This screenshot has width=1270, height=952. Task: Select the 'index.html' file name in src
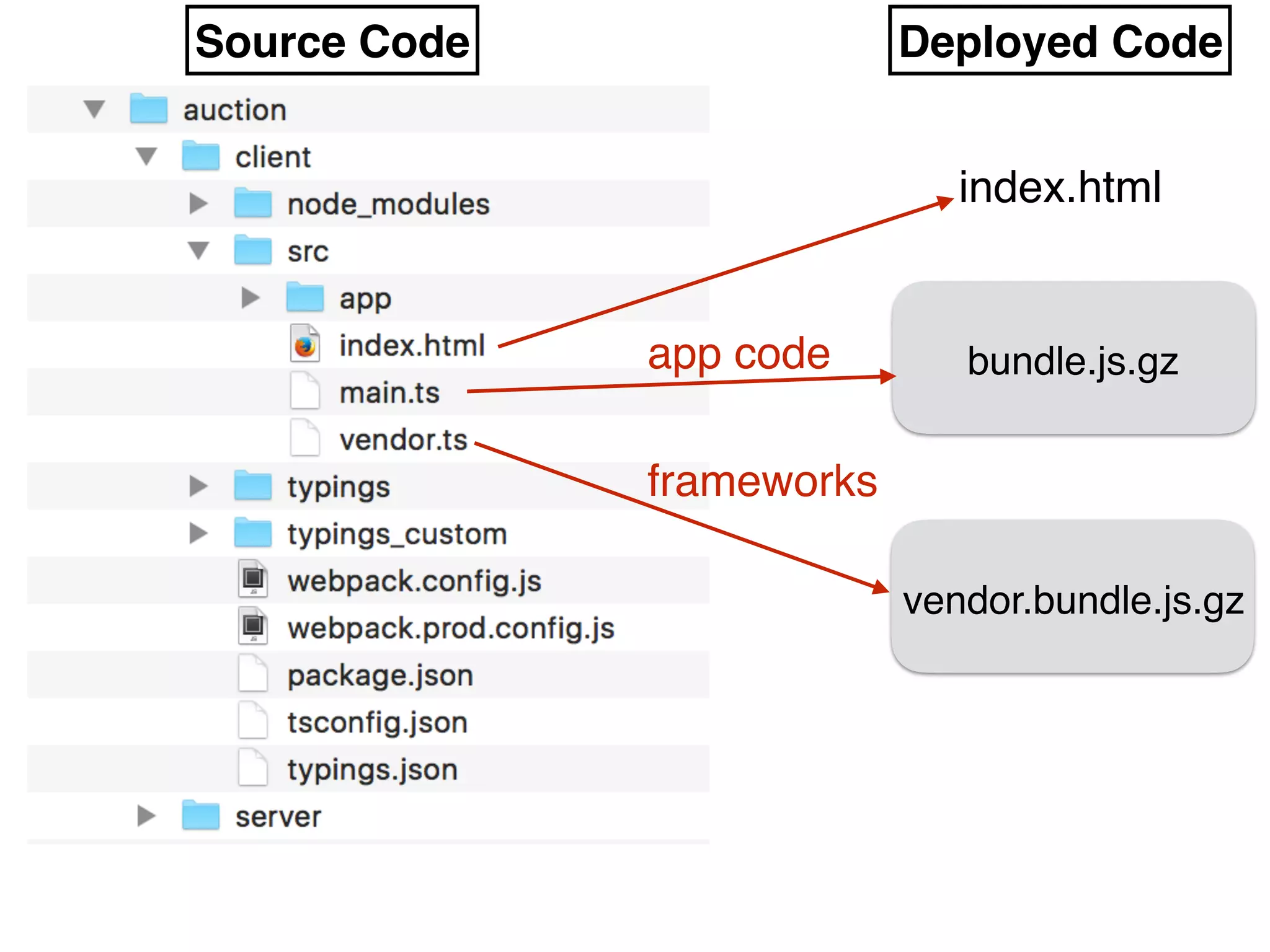pos(412,346)
